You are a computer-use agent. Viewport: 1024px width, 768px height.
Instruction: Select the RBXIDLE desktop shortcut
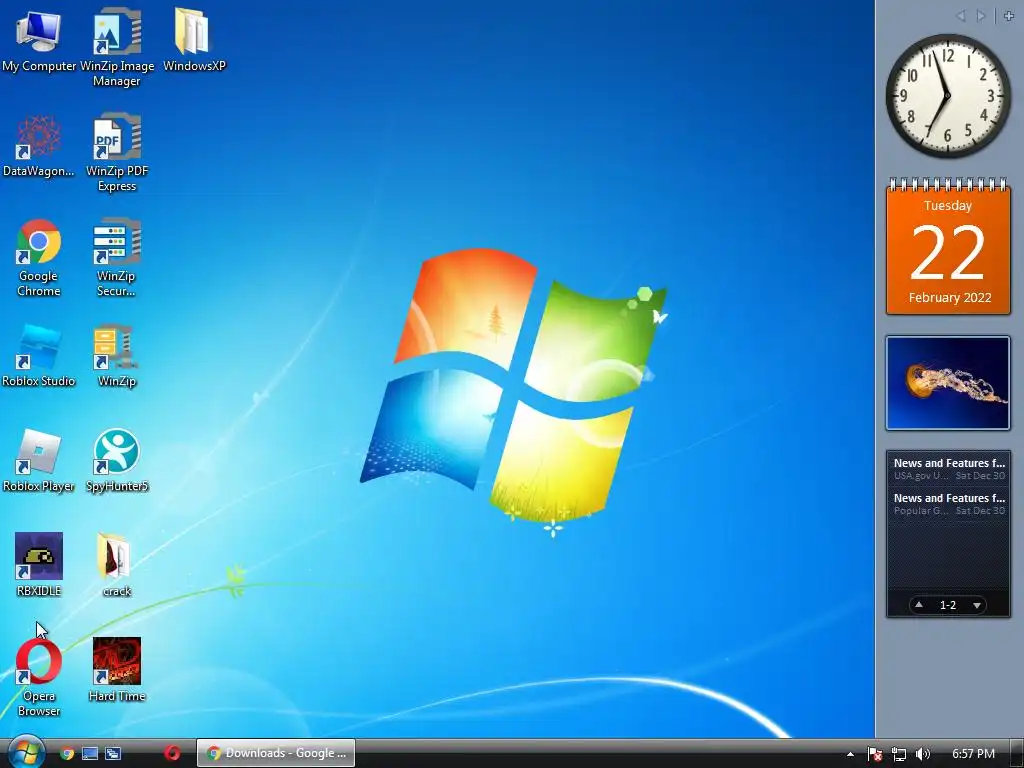pyautogui.click(x=39, y=566)
